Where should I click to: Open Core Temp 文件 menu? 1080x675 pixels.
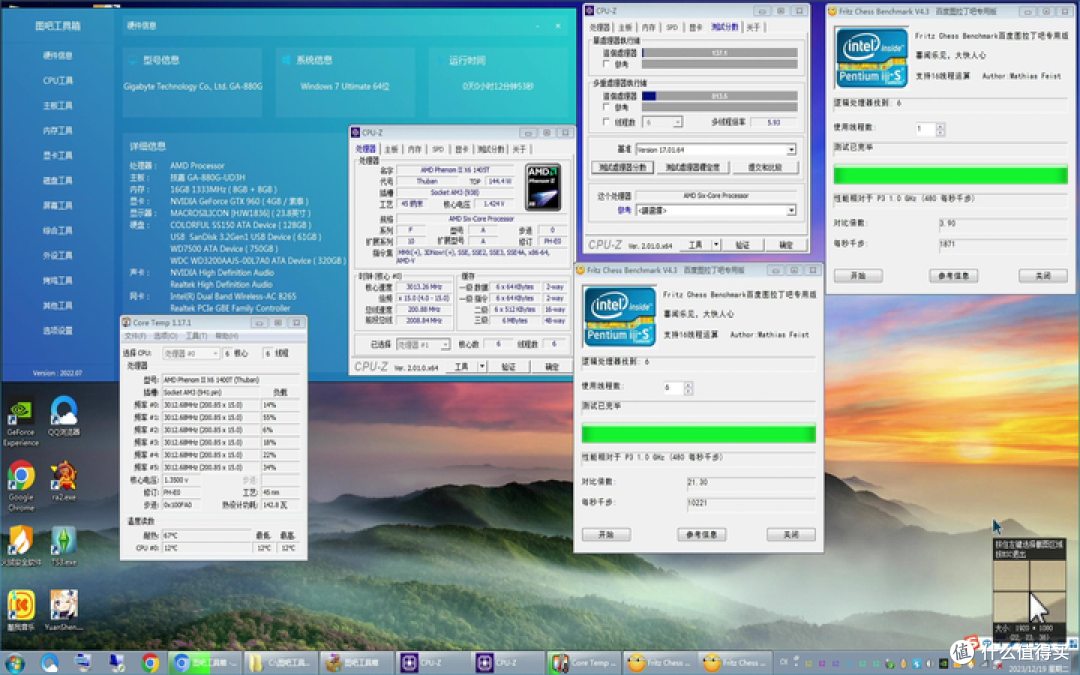click(x=135, y=336)
